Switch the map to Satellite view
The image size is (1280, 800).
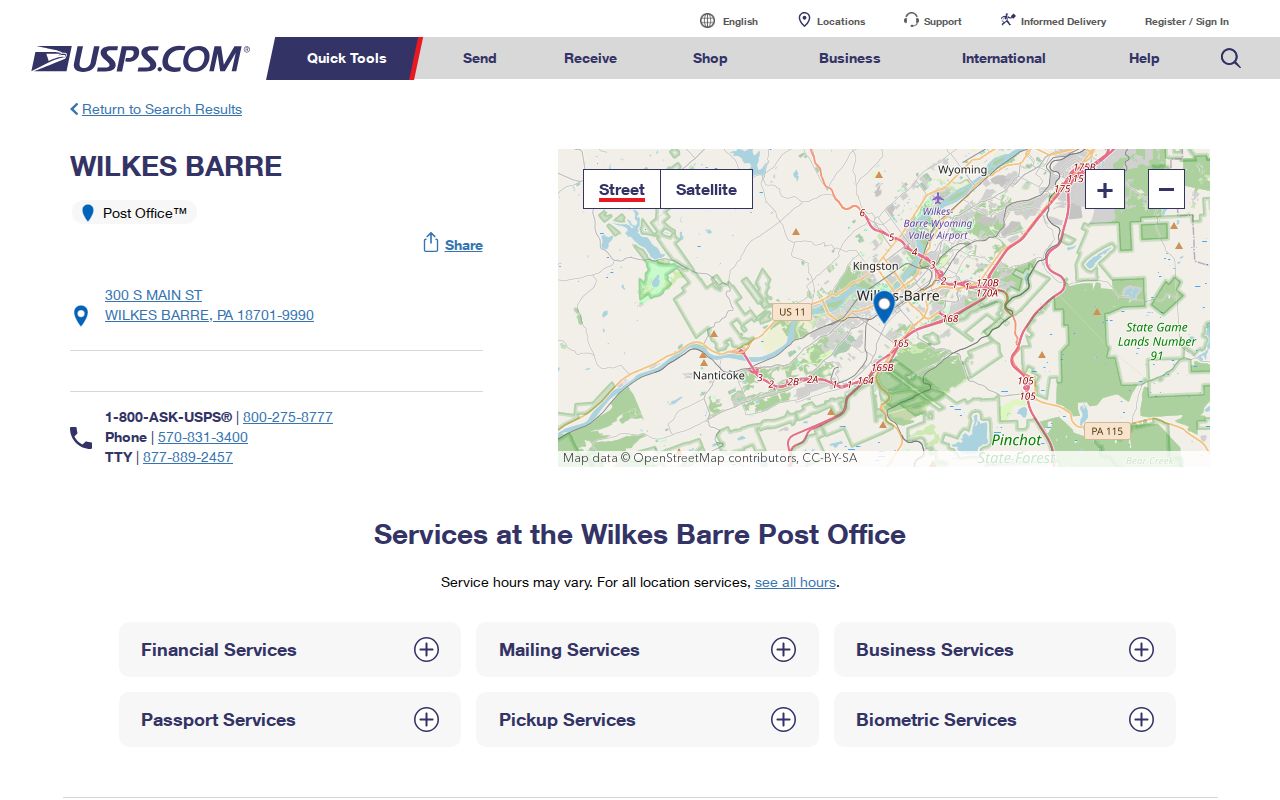(706, 190)
